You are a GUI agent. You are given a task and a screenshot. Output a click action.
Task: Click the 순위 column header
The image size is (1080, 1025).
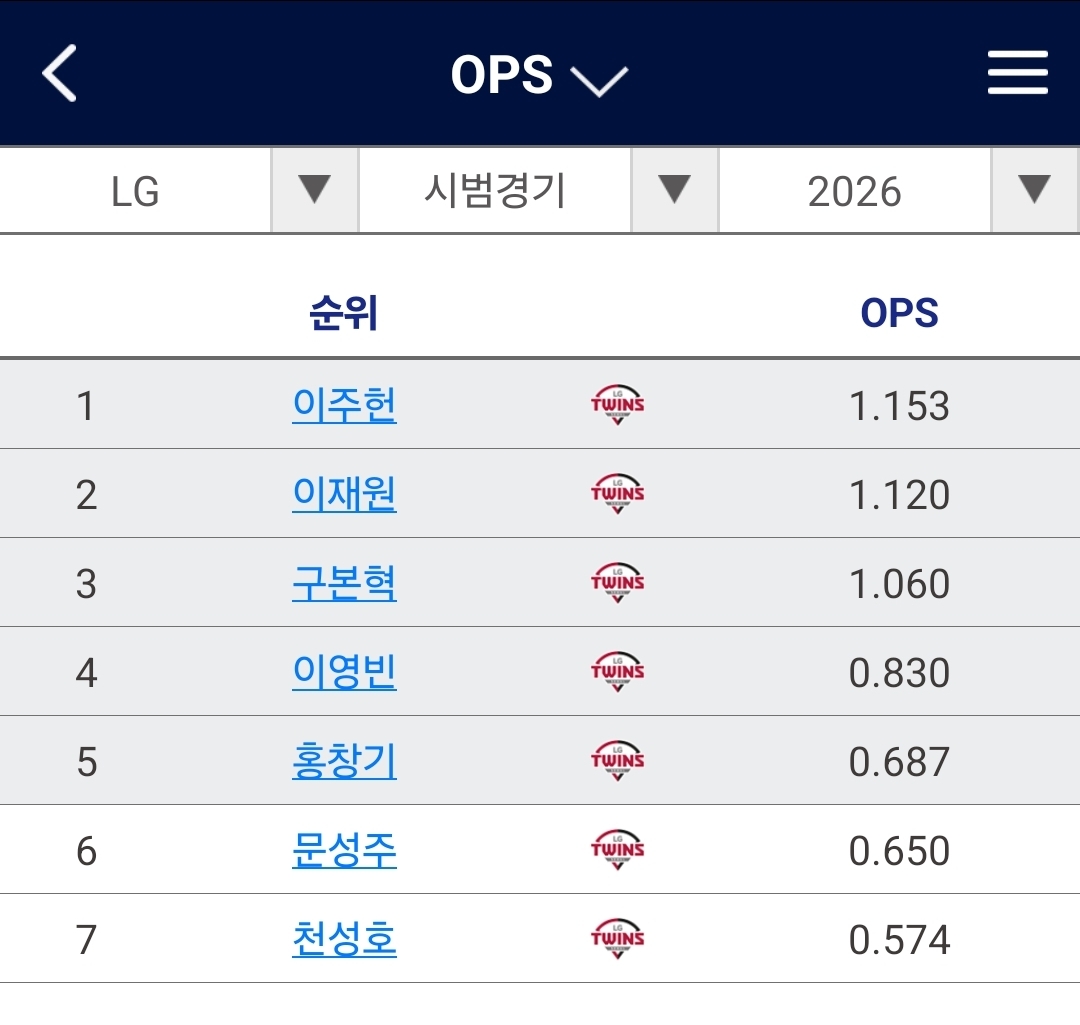(344, 314)
